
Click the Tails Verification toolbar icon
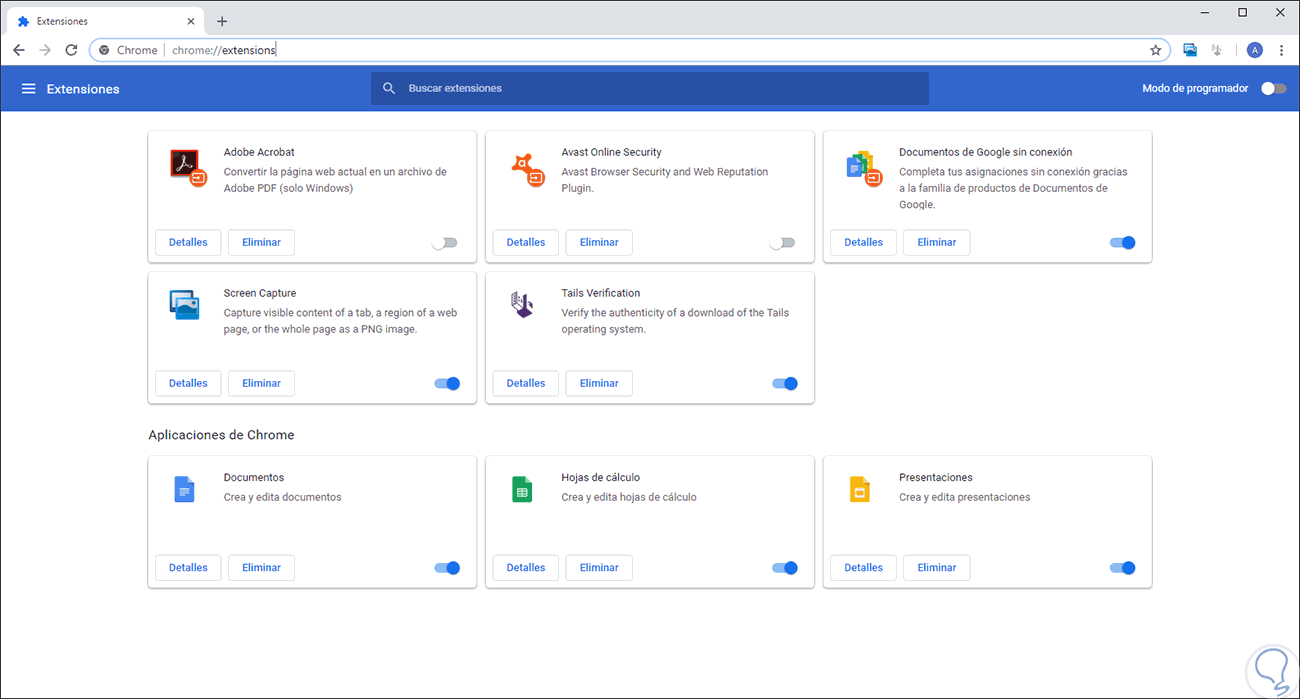pyautogui.click(x=1218, y=50)
